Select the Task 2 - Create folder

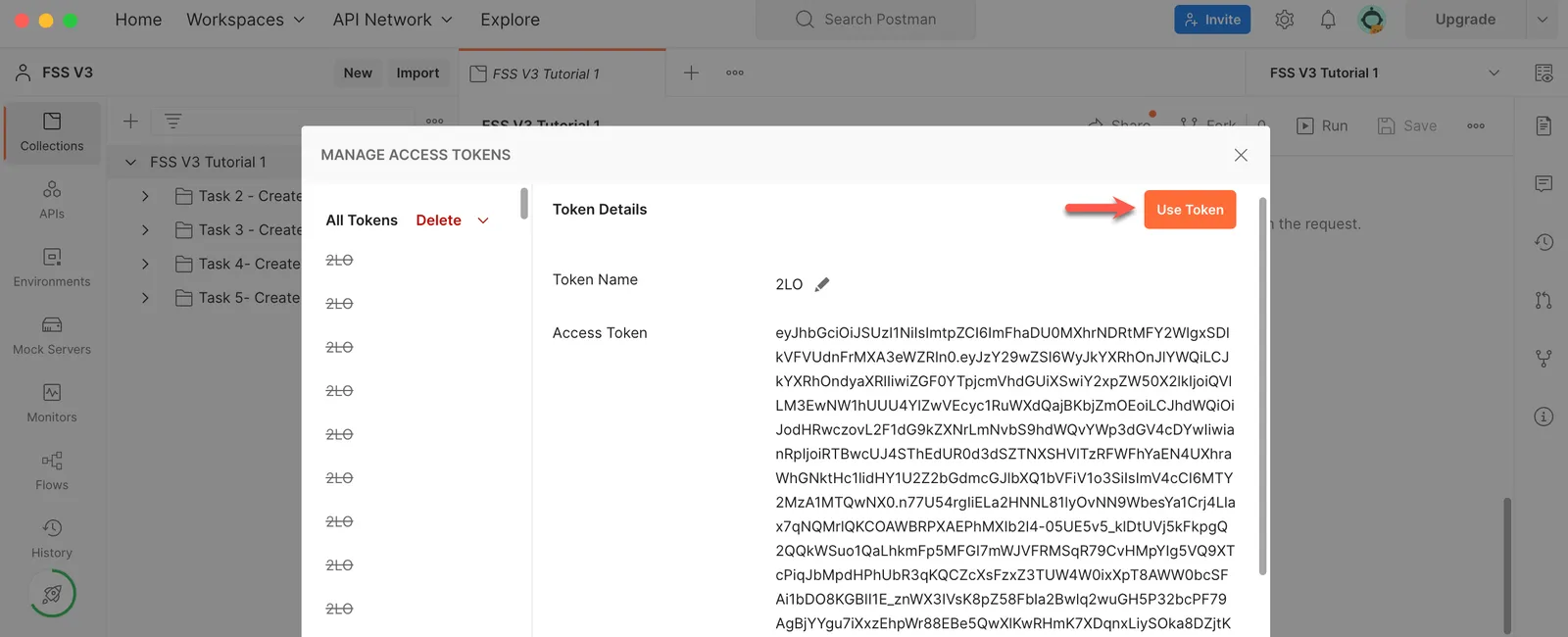coord(238,196)
